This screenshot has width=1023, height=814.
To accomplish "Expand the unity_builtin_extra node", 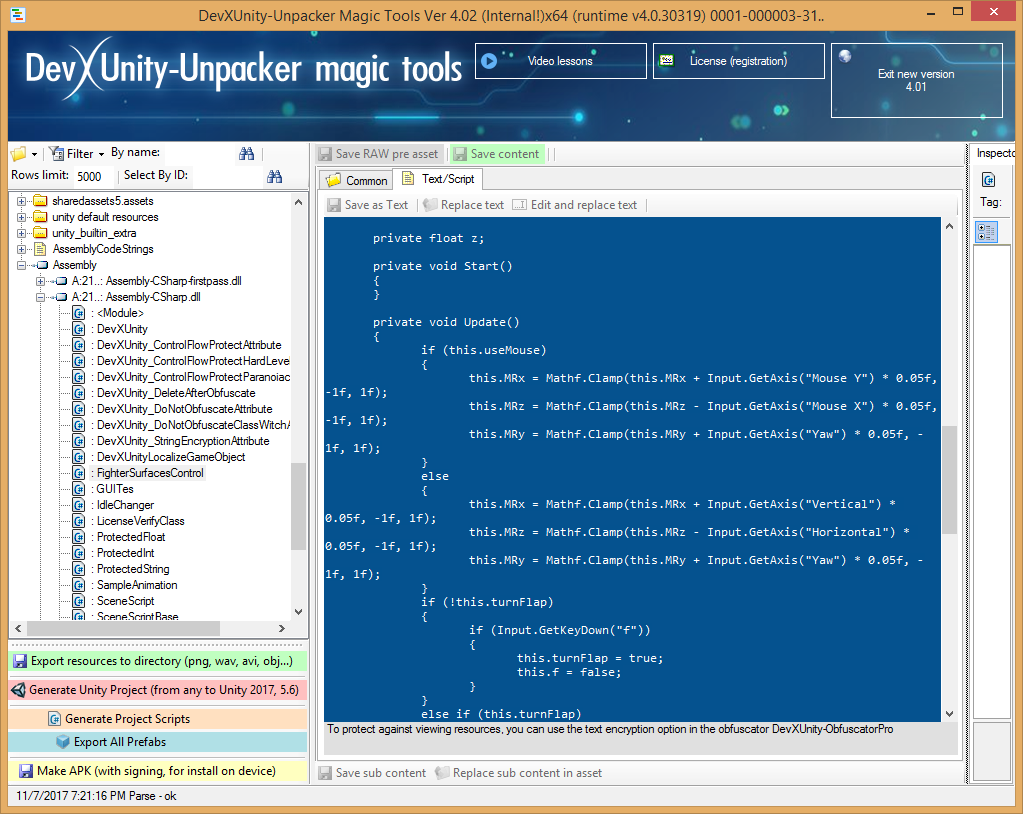I will click(x=22, y=233).
